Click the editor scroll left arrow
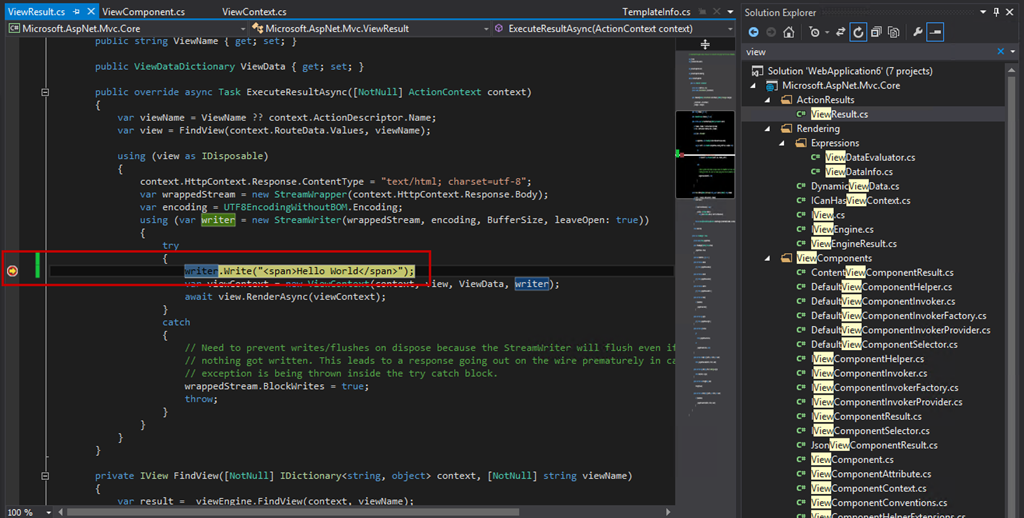Viewport: 1024px width, 518px height. (61, 512)
